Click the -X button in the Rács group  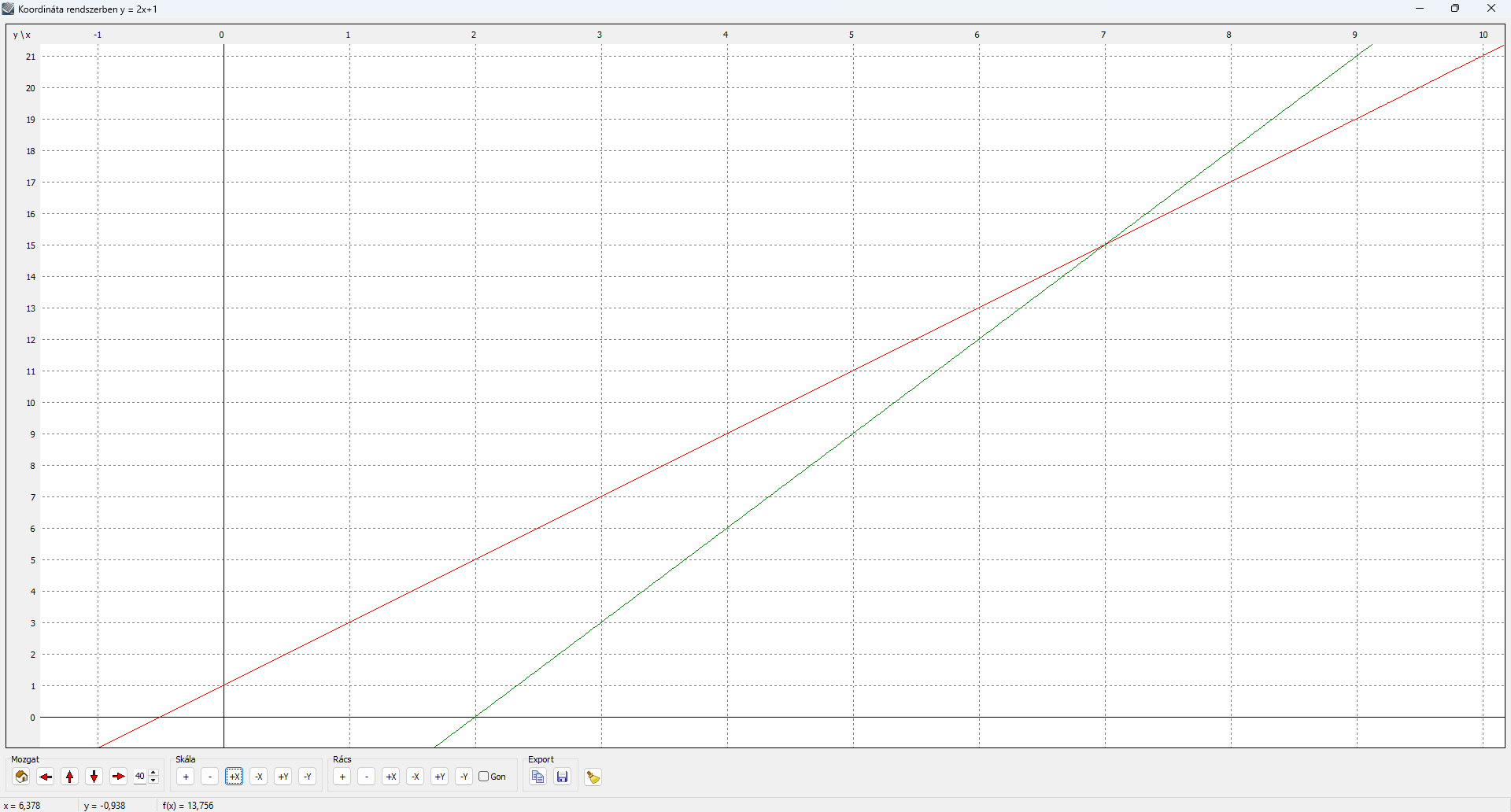tap(415, 777)
